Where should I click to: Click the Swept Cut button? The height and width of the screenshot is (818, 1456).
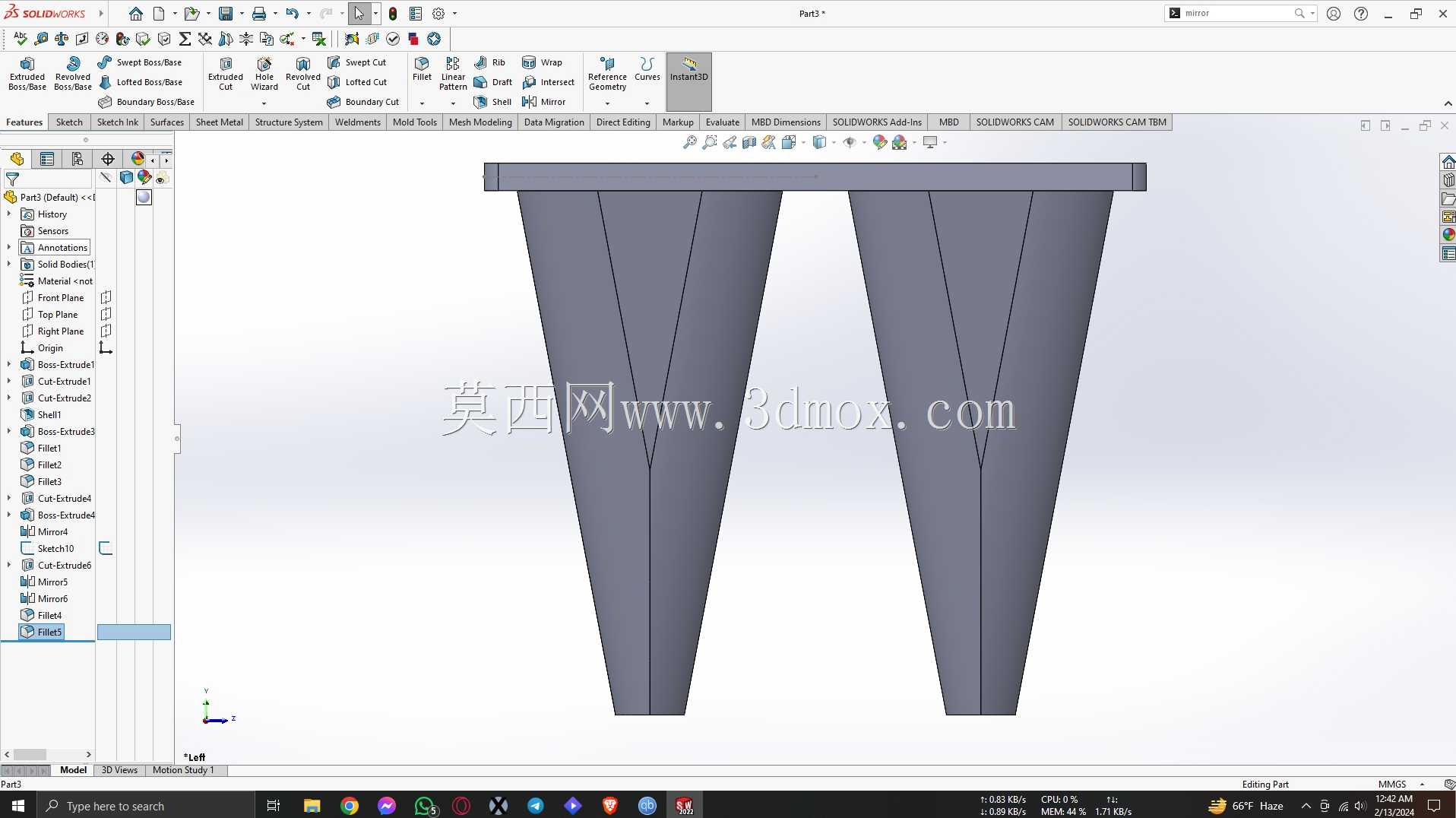coord(356,62)
